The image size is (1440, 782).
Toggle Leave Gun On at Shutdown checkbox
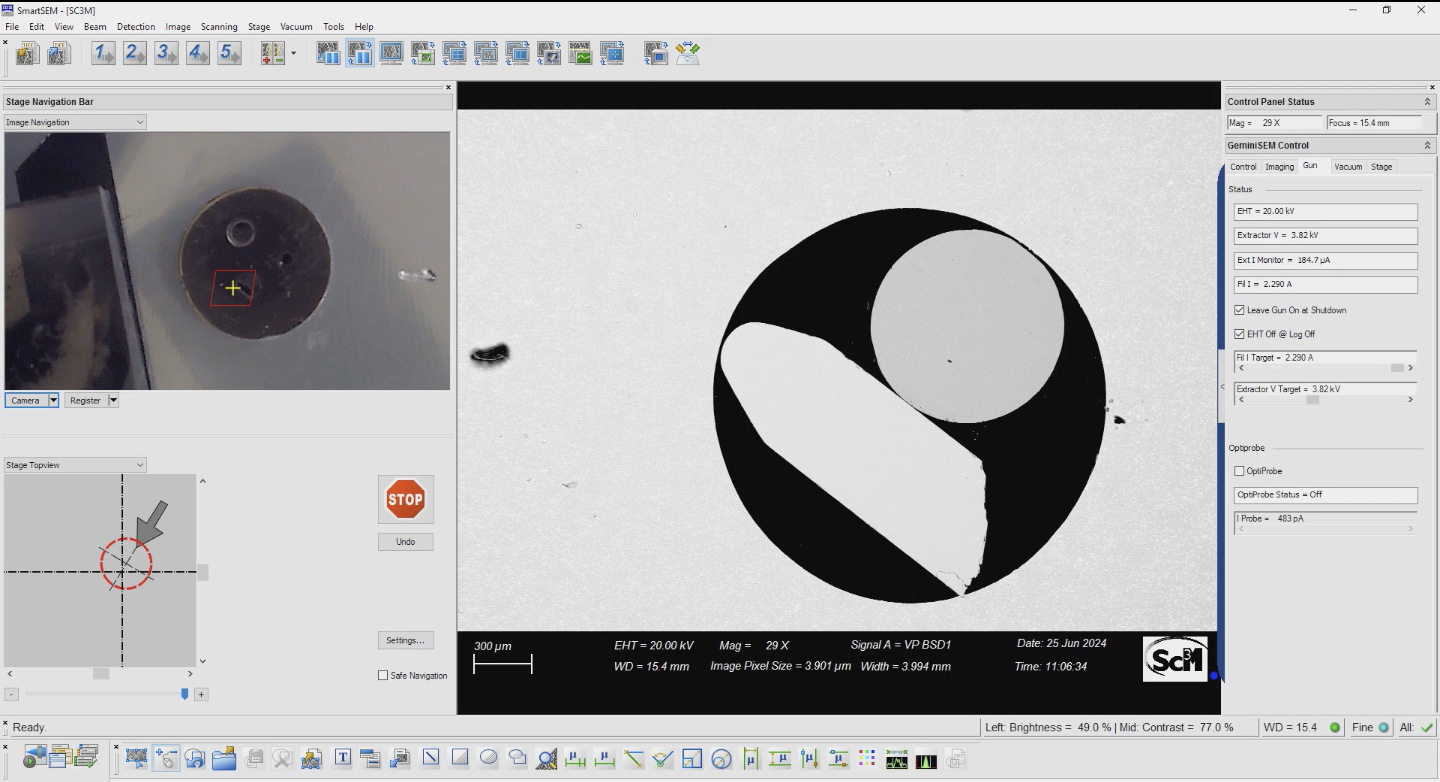[x=1240, y=310]
